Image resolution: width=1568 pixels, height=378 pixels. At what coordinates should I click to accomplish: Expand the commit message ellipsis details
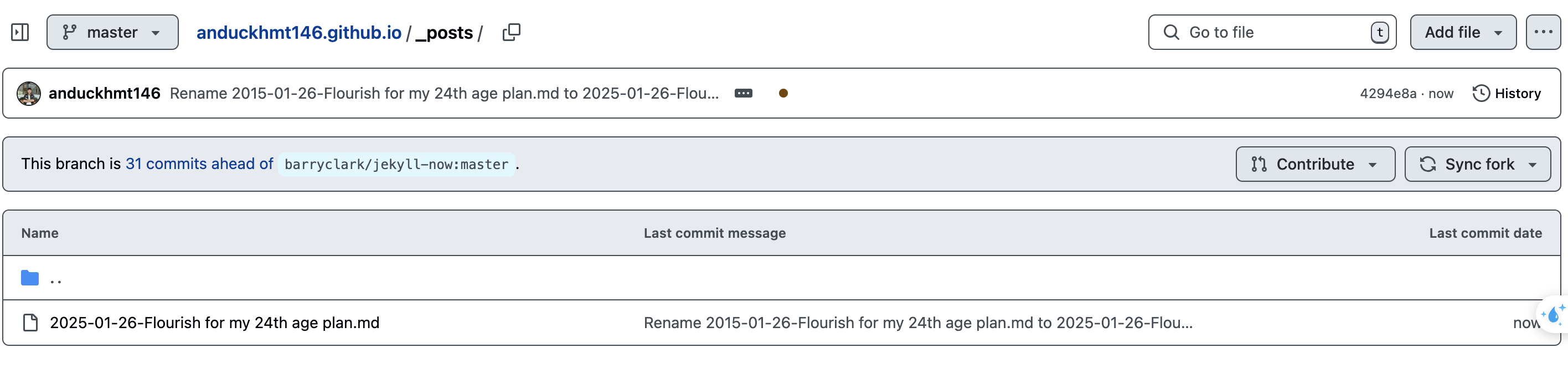[743, 93]
